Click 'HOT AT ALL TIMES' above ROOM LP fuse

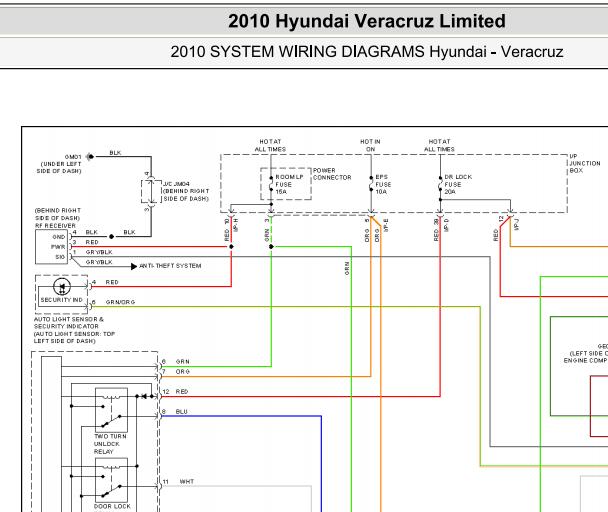pos(270,145)
